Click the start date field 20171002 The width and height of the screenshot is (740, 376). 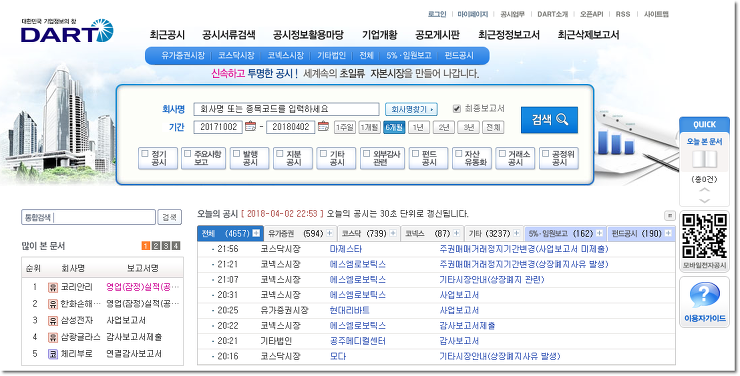click(218, 127)
